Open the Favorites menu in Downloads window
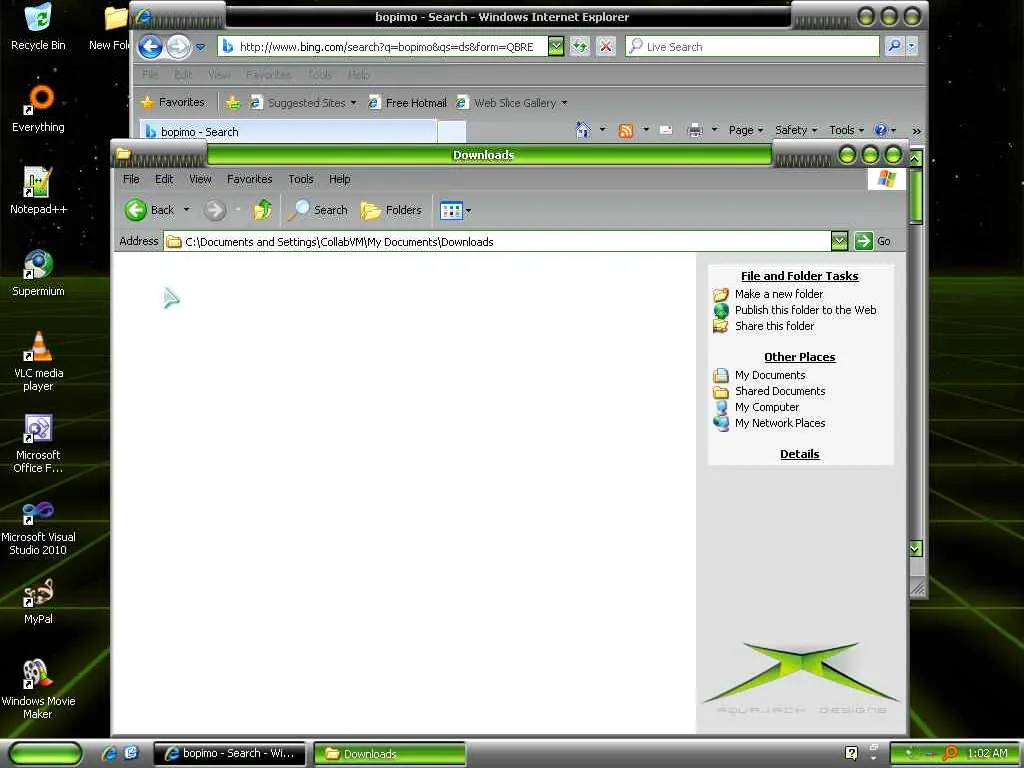 (249, 179)
